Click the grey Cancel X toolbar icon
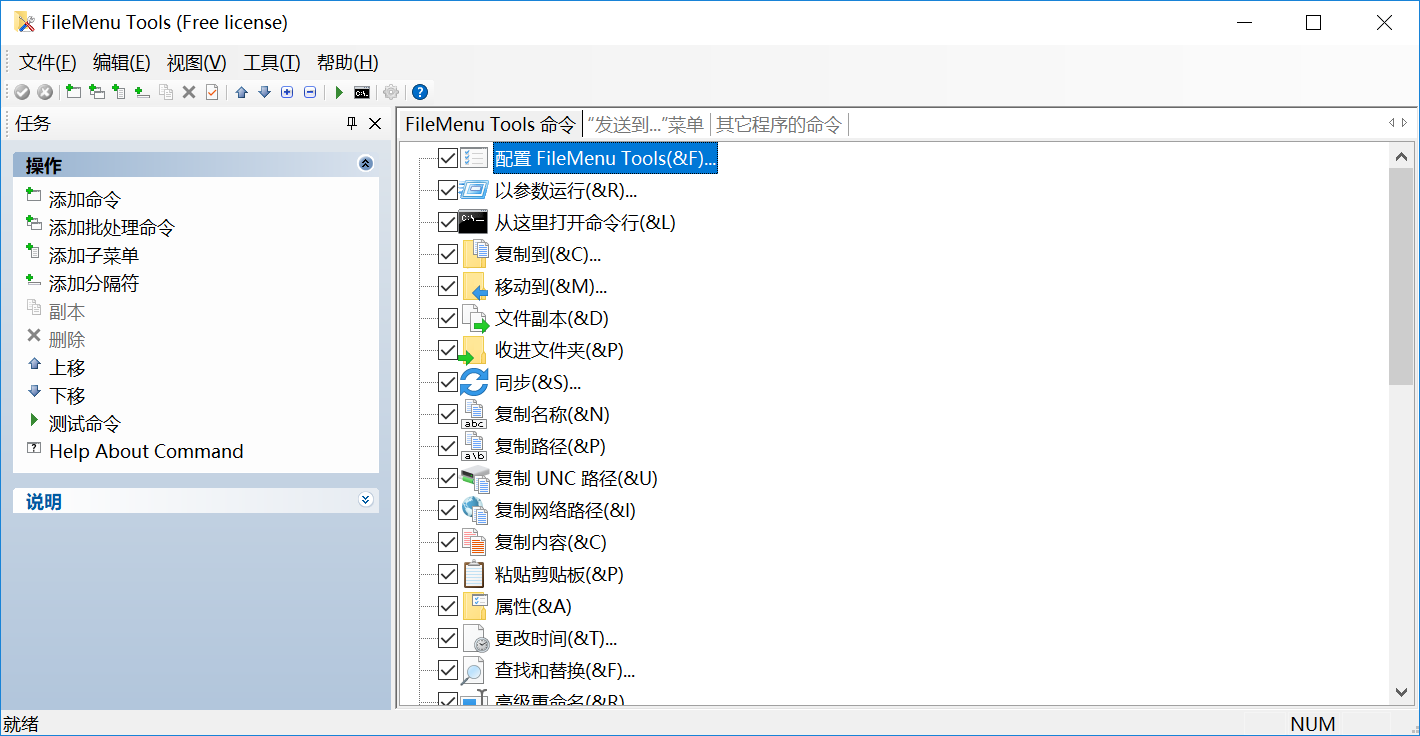Image resolution: width=1420 pixels, height=736 pixels. tap(45, 92)
